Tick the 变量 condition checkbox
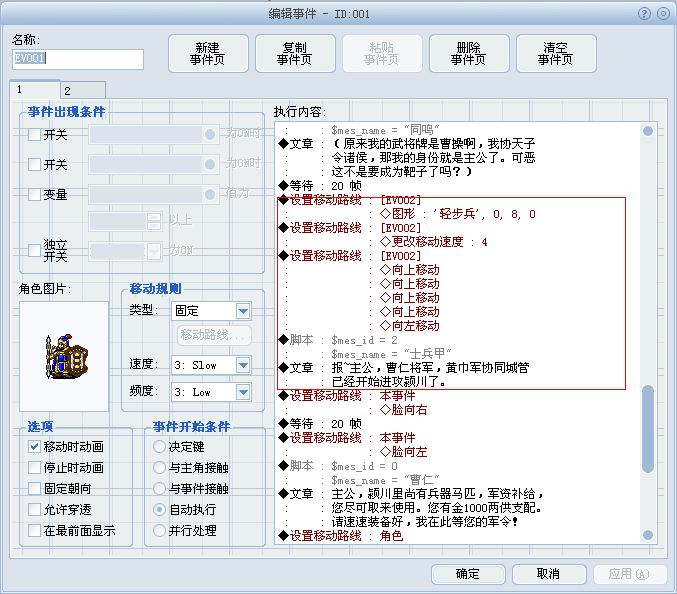Image resolution: width=677 pixels, height=594 pixels. pos(34,194)
